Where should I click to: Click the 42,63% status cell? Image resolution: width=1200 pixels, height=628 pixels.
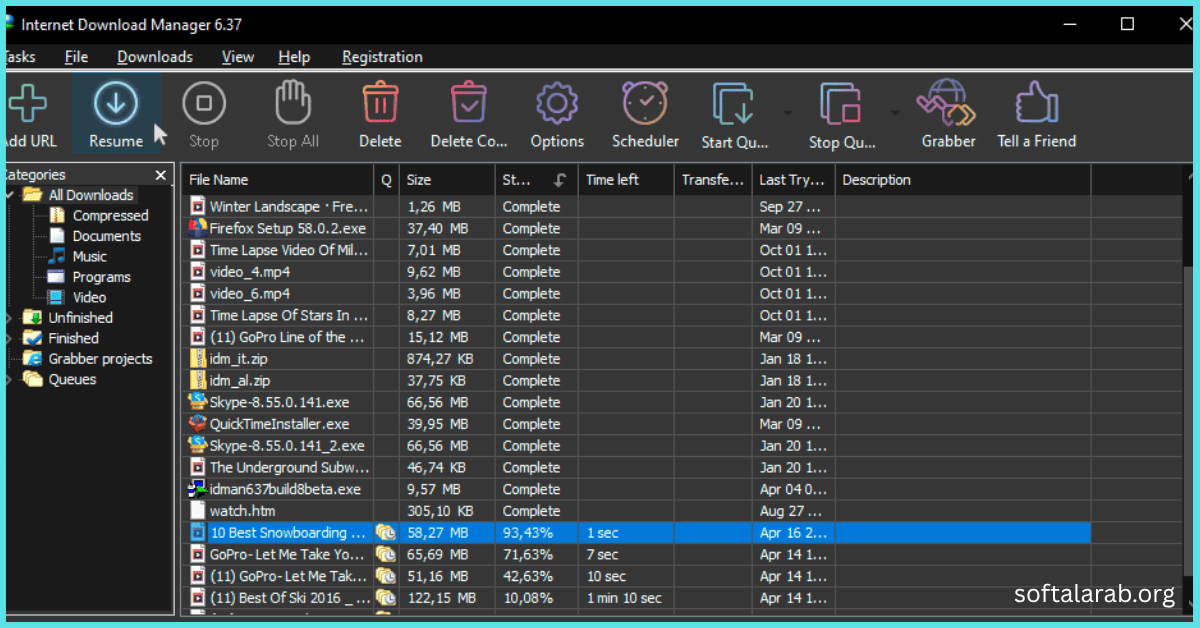tap(537, 576)
